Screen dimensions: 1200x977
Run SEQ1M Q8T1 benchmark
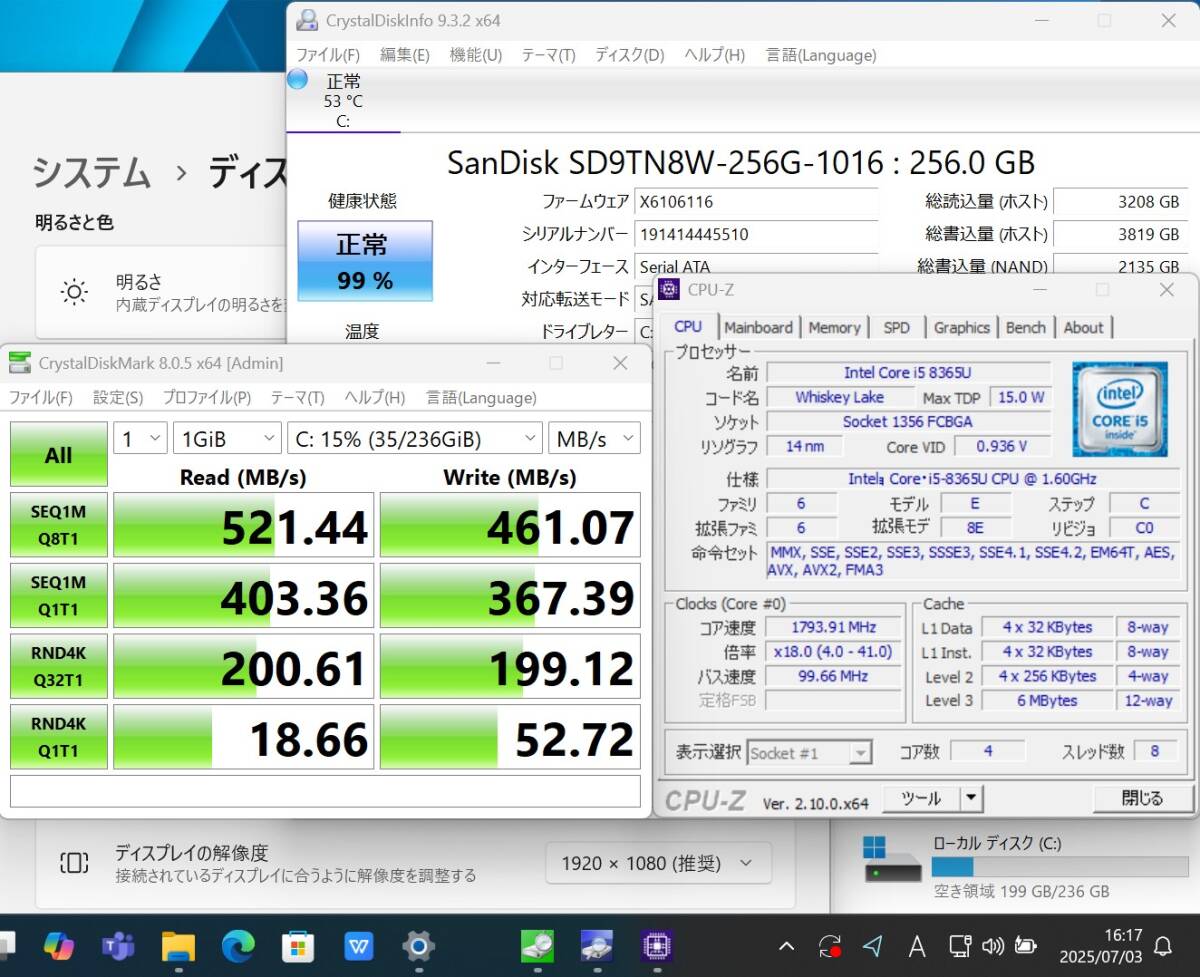click(58, 525)
